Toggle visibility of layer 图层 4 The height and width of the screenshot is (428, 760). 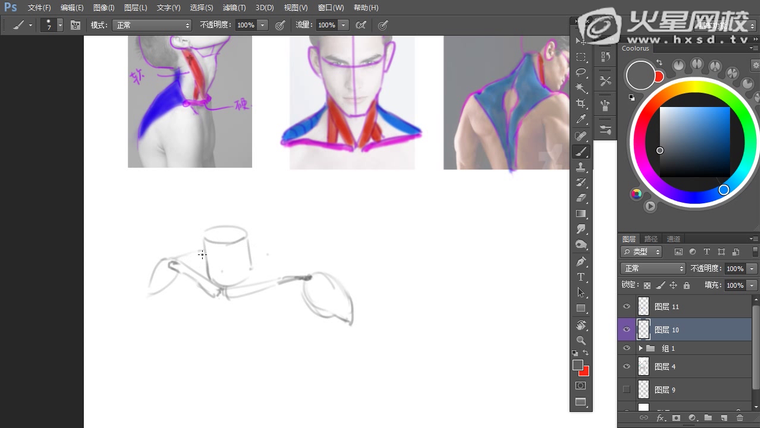click(x=627, y=367)
